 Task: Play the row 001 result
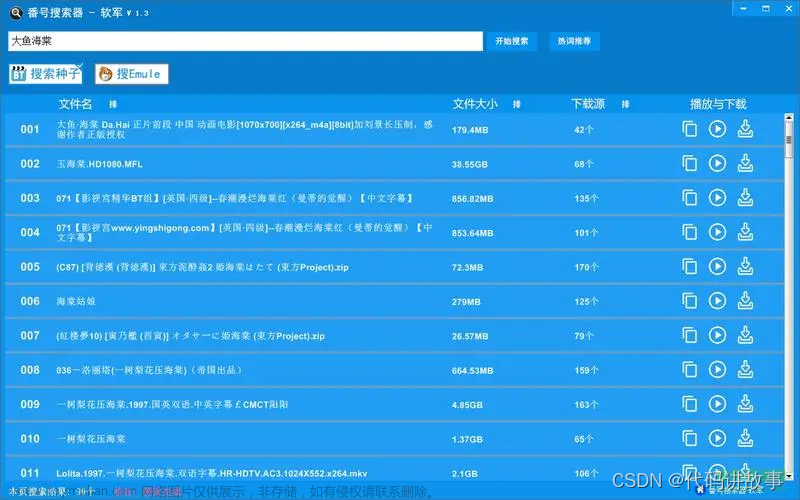point(717,129)
